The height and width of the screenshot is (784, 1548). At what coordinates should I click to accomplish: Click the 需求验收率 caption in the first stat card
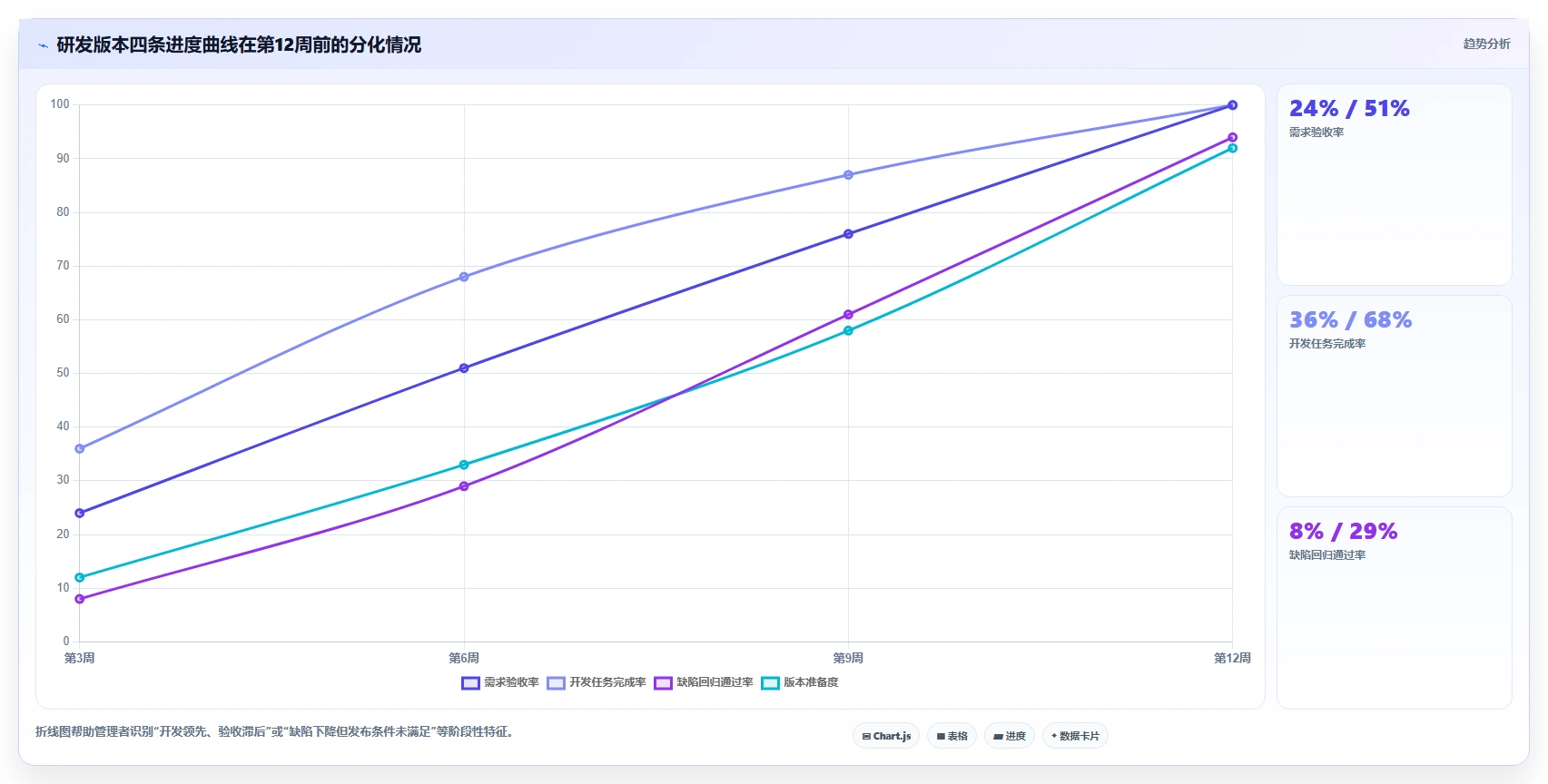tap(1316, 132)
